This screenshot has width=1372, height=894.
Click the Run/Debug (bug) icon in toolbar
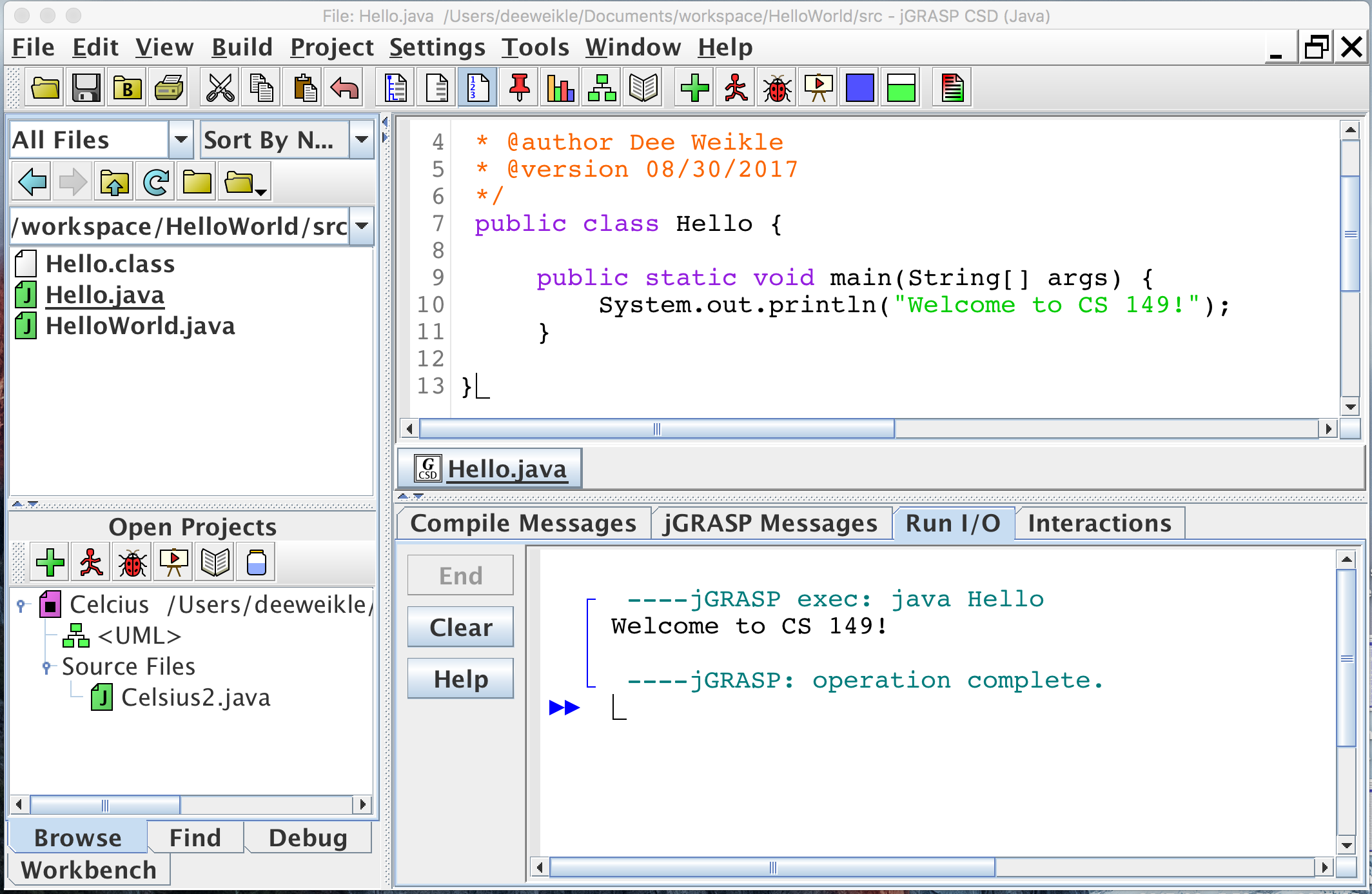click(779, 88)
